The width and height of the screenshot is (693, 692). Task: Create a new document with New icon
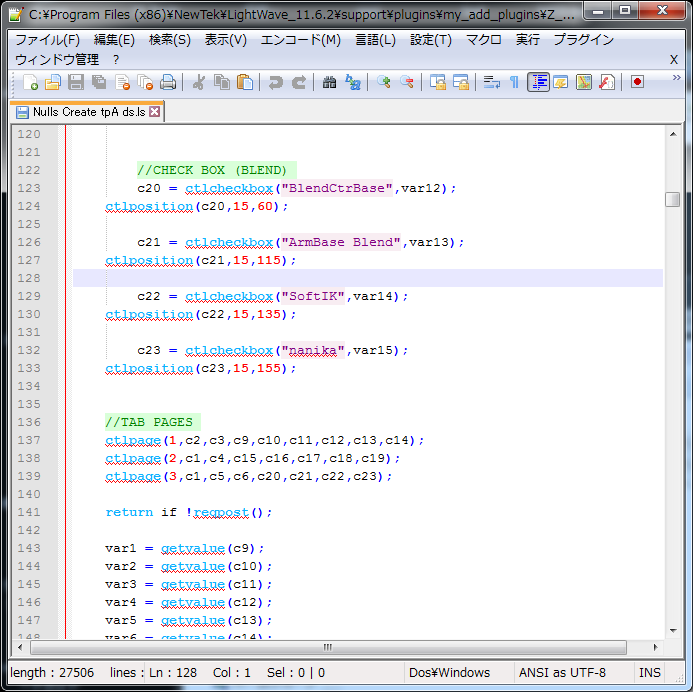click(30, 82)
